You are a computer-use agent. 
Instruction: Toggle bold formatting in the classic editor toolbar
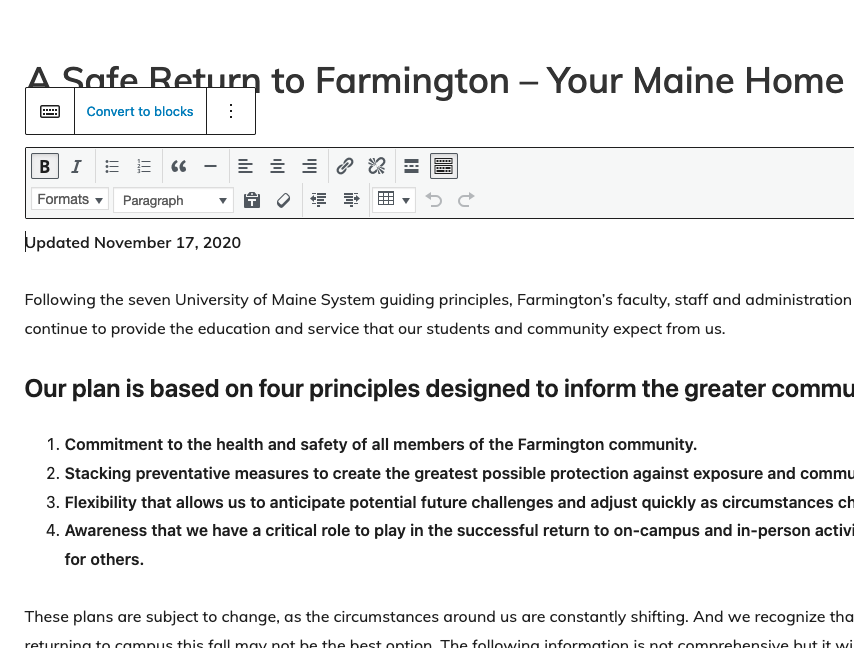click(x=45, y=166)
